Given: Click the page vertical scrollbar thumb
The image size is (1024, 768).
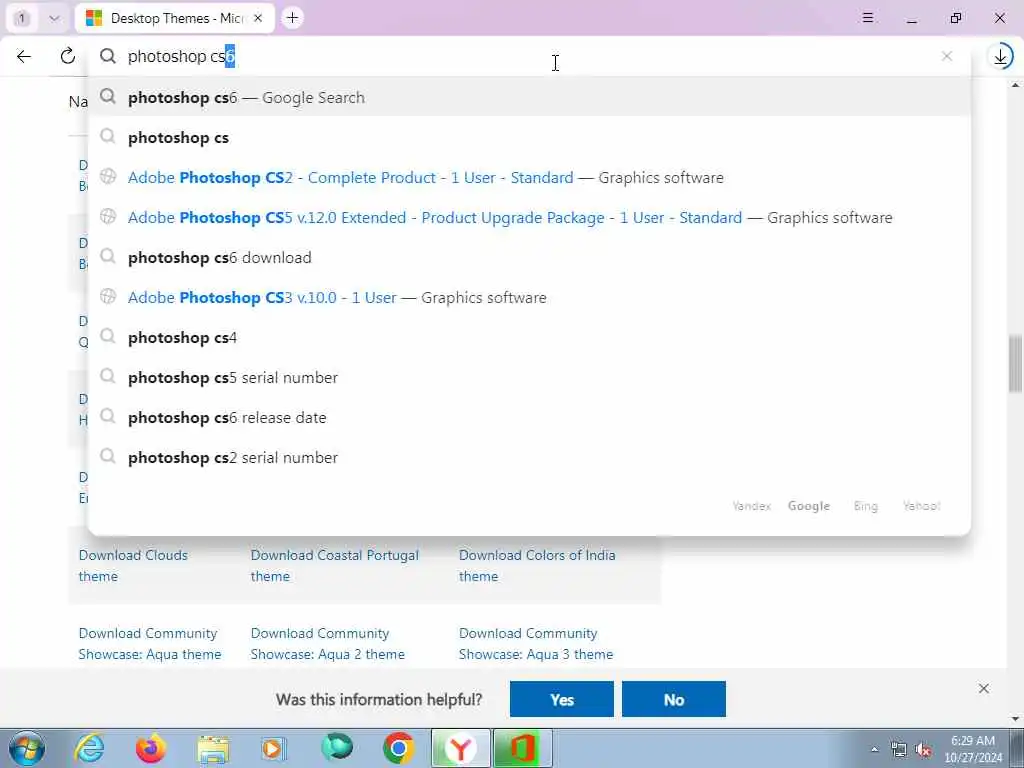Looking at the screenshot, I should (x=1016, y=364).
